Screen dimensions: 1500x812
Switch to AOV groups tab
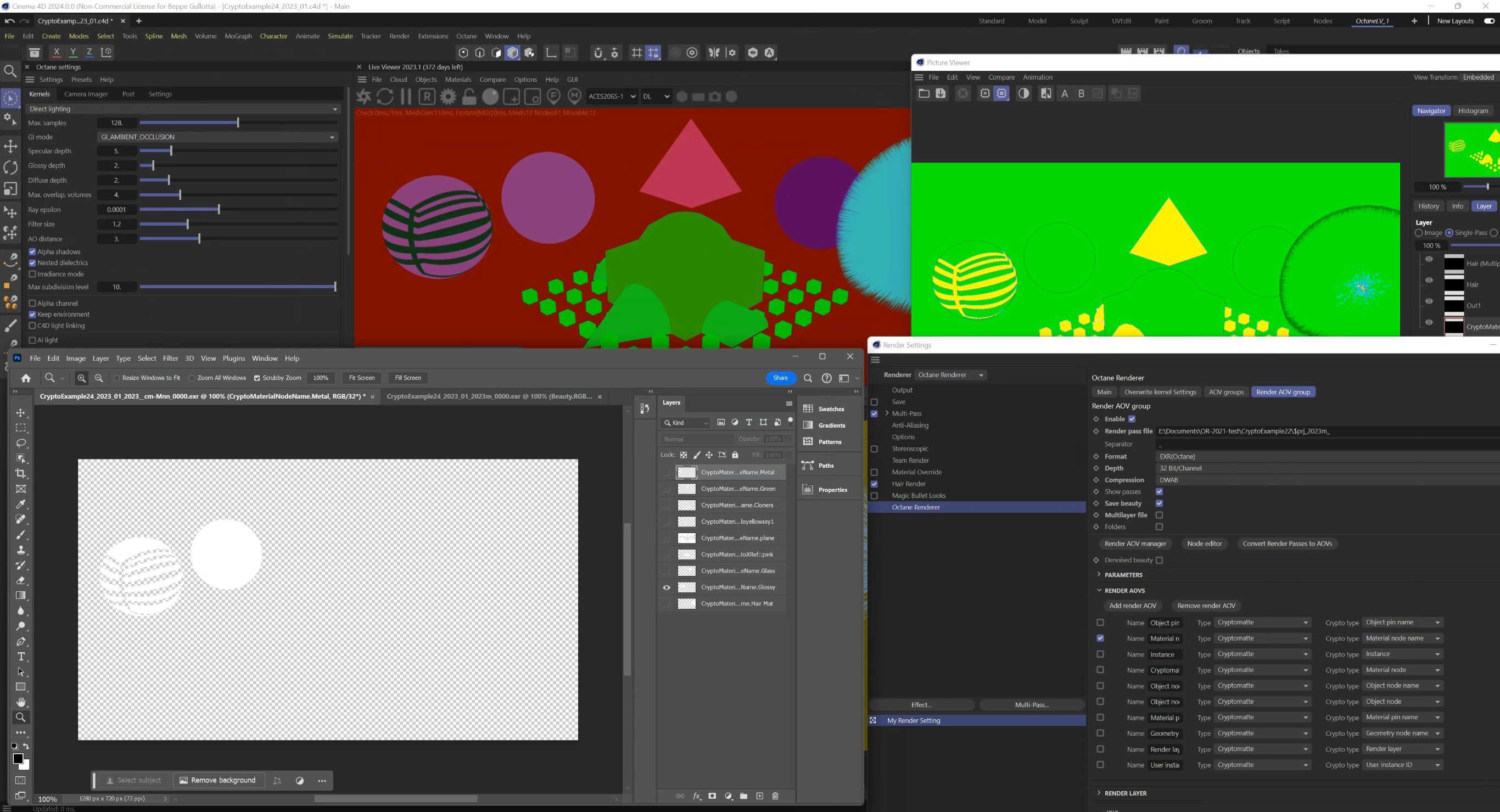pos(1225,392)
